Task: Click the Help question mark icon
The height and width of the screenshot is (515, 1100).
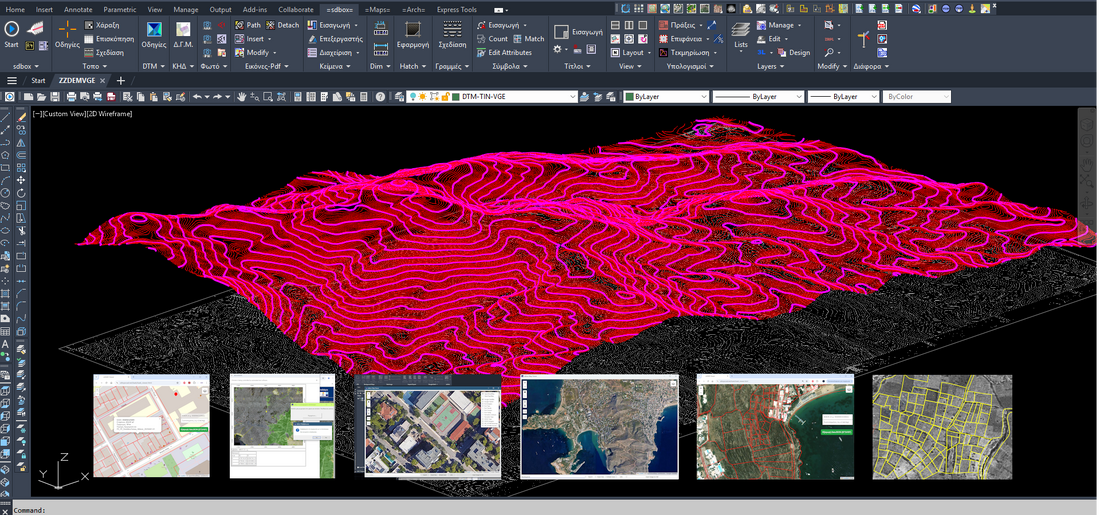Action: coord(381,97)
